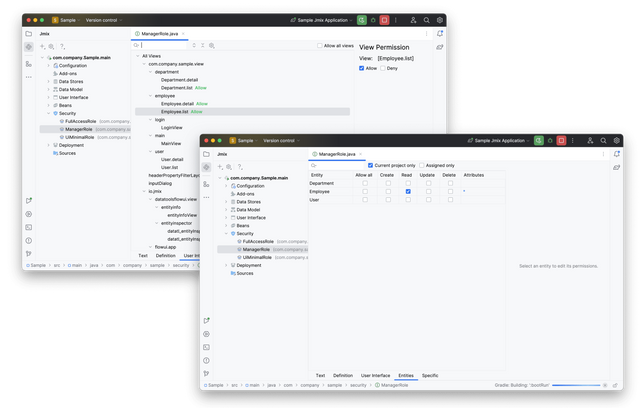Click the debug bug icon in the front window
The width and height of the screenshot is (640, 408).
550,140
